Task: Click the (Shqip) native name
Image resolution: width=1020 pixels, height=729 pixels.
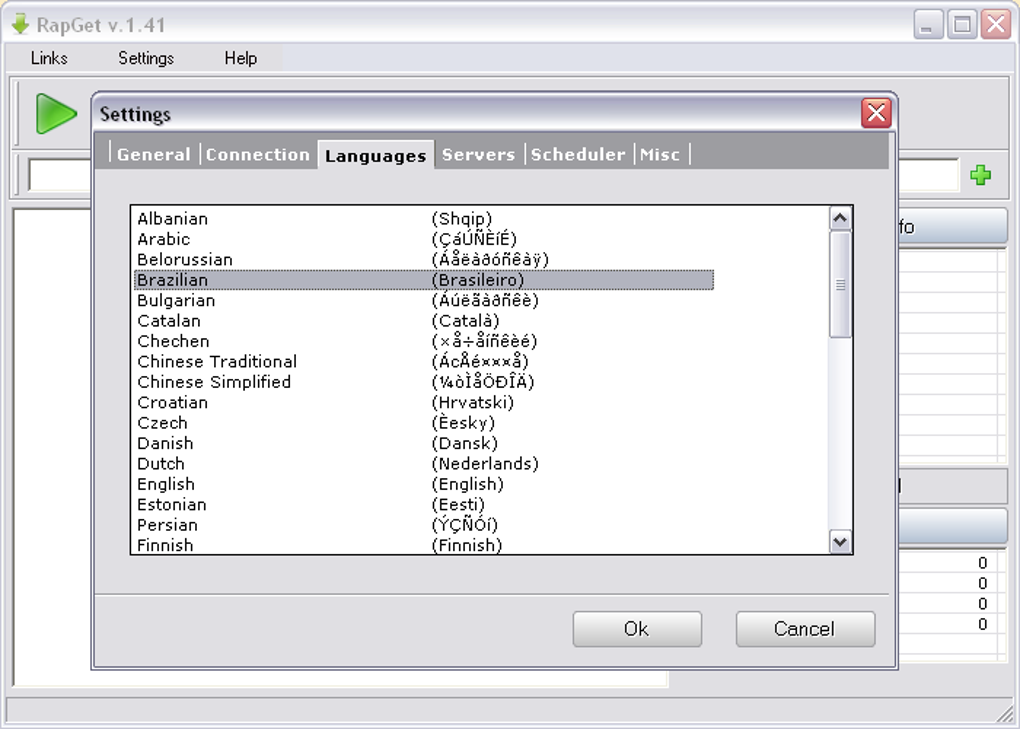Action: pos(462,219)
